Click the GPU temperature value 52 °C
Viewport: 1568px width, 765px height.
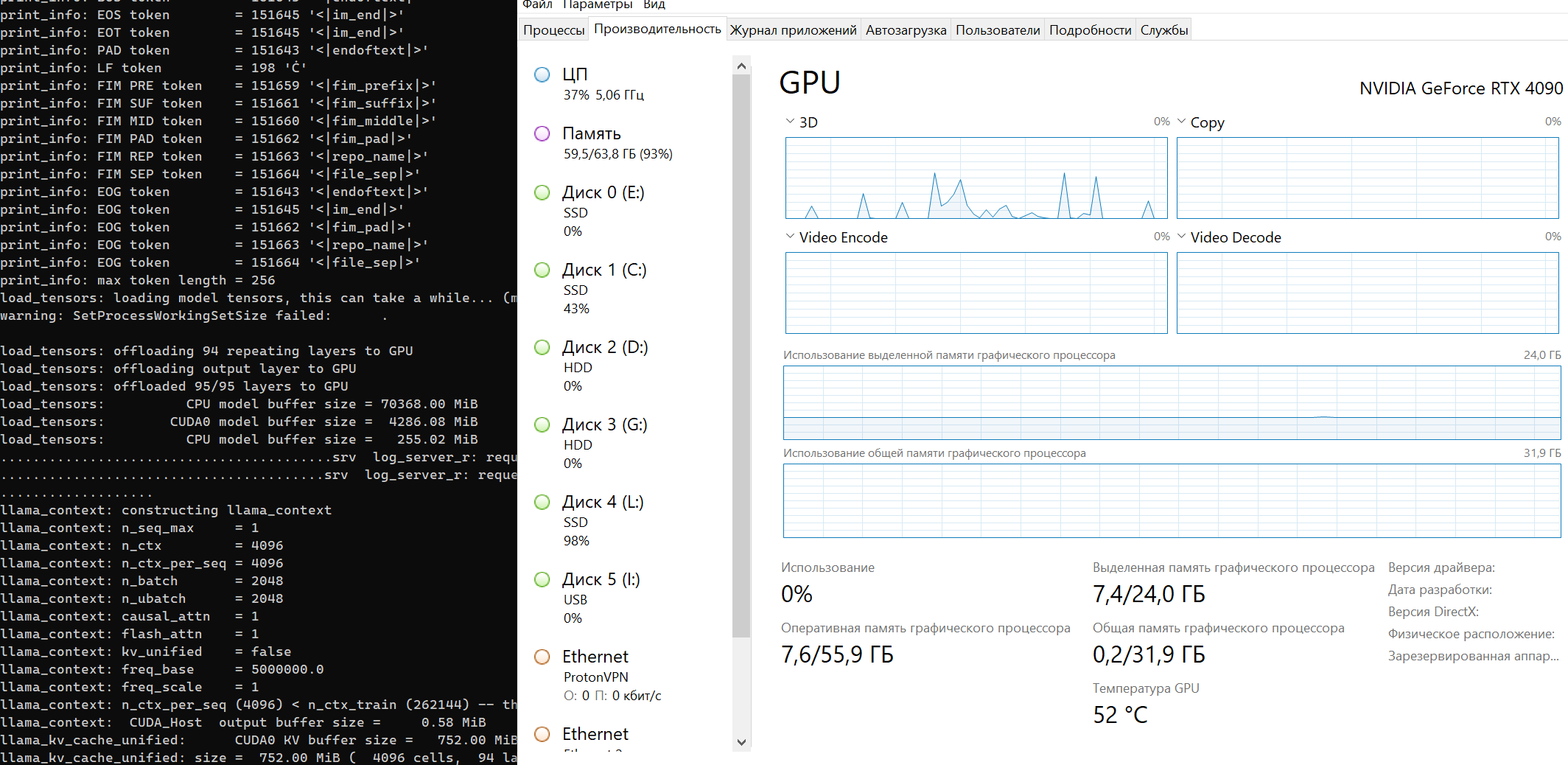pyautogui.click(x=1120, y=715)
